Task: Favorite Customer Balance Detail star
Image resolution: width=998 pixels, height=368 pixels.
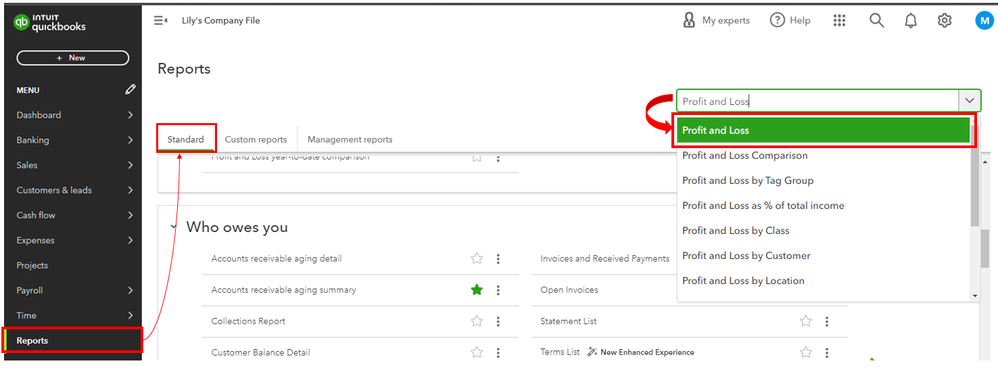Action: click(477, 352)
